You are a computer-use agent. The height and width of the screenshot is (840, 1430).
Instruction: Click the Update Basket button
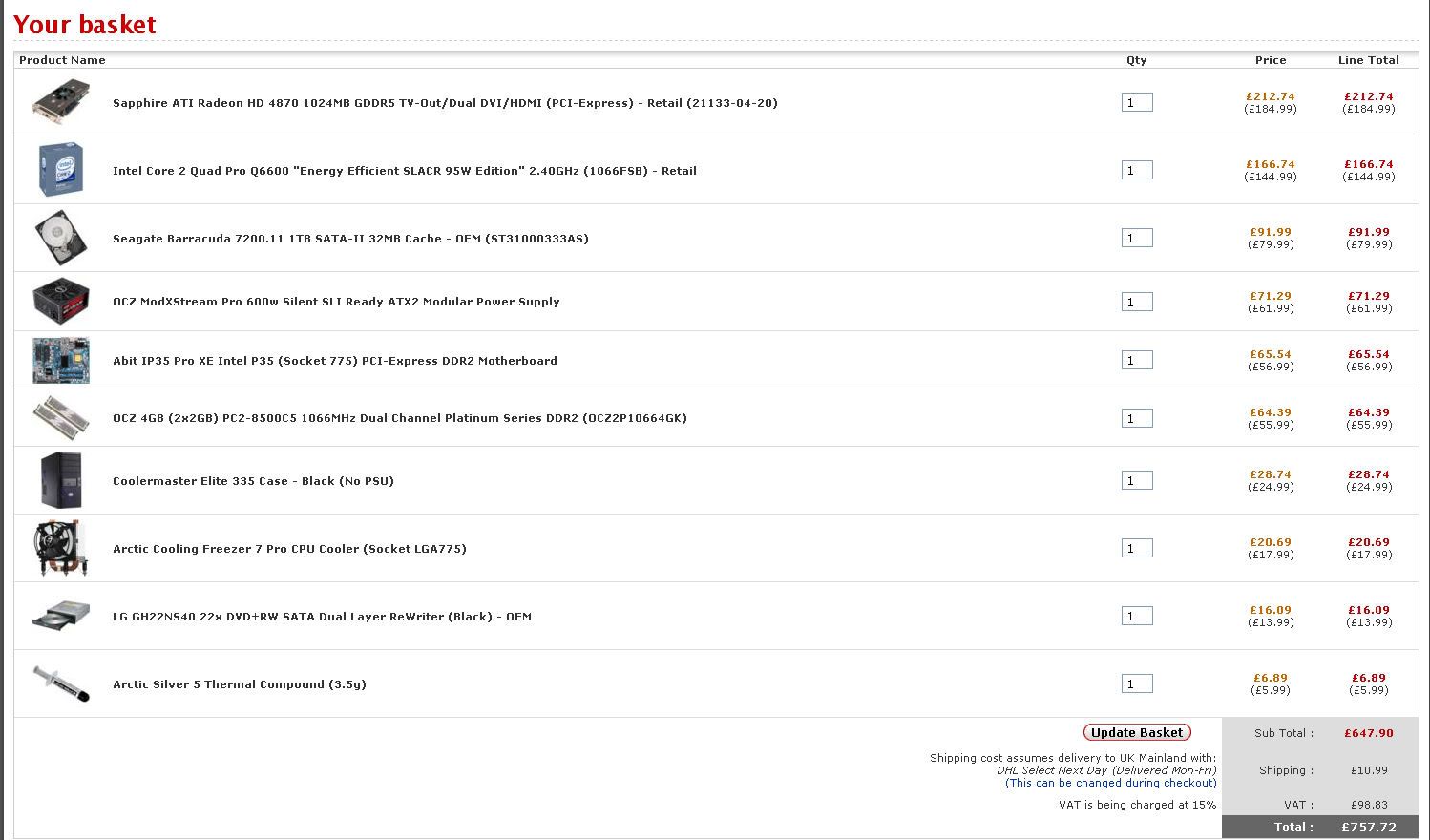coord(1137,733)
